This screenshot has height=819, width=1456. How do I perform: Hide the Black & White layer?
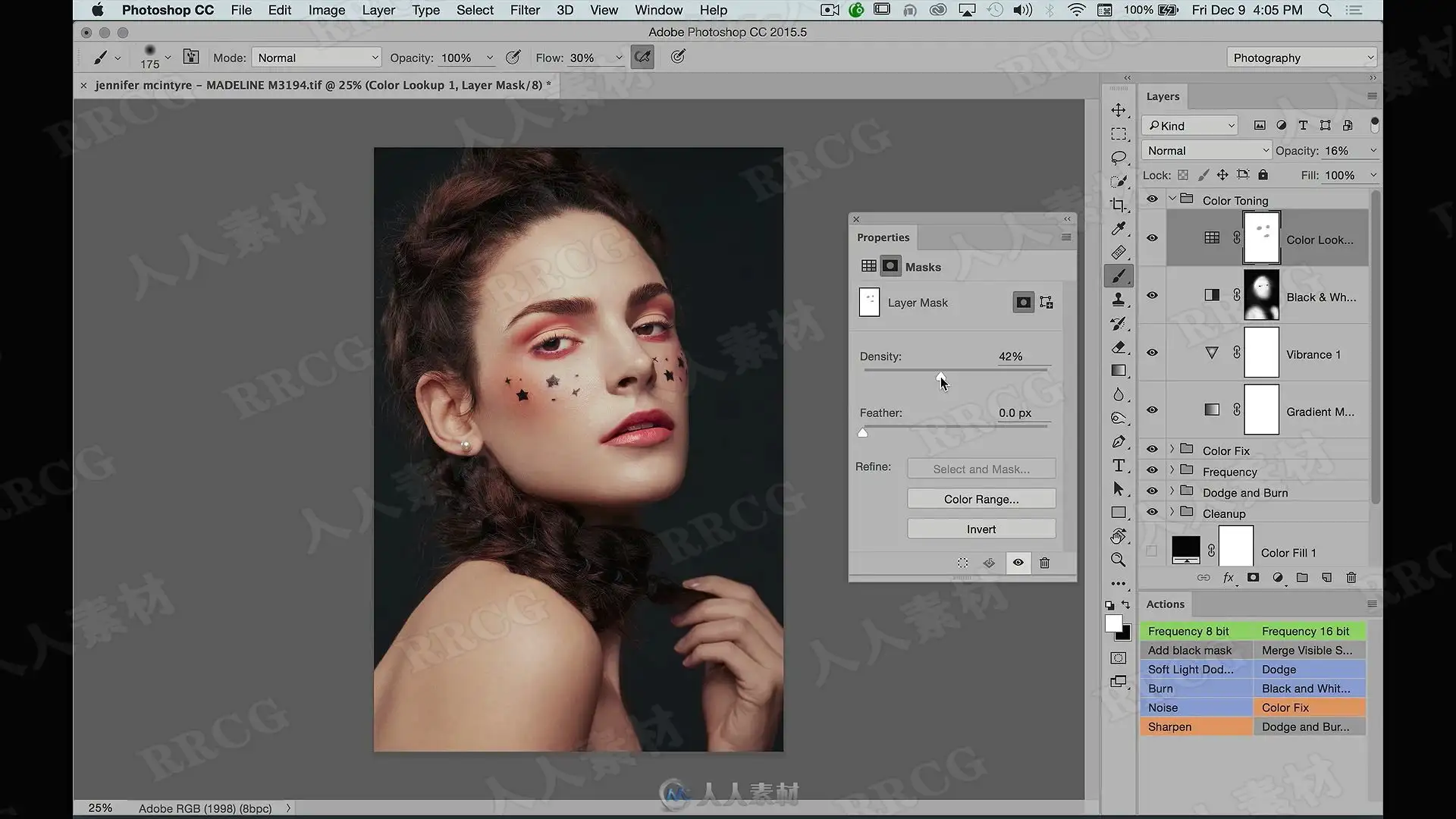point(1152,296)
